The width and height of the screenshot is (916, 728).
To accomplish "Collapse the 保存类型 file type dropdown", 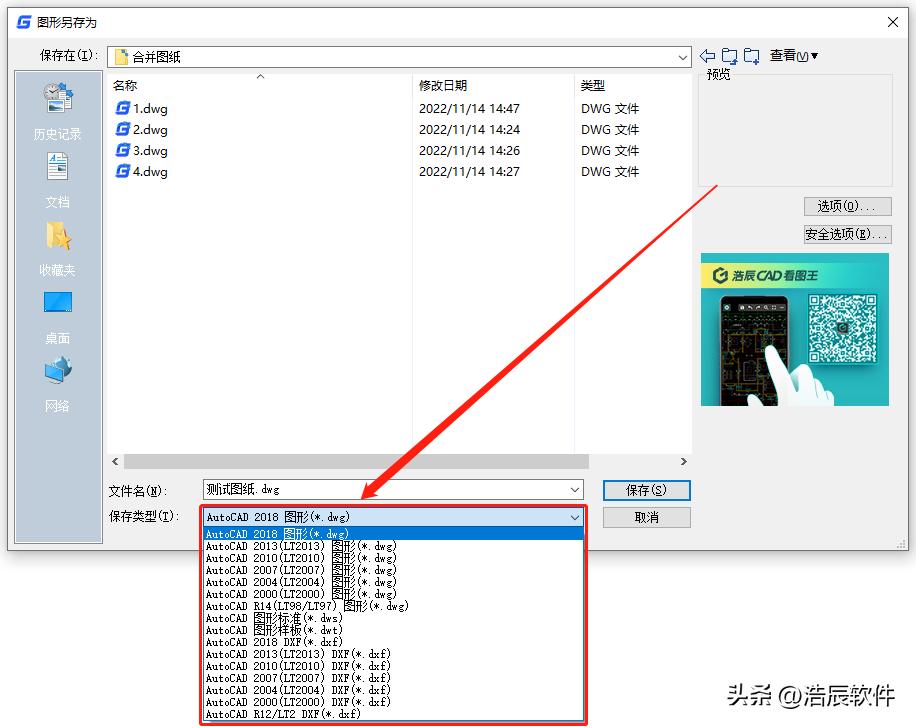I will pos(575,517).
